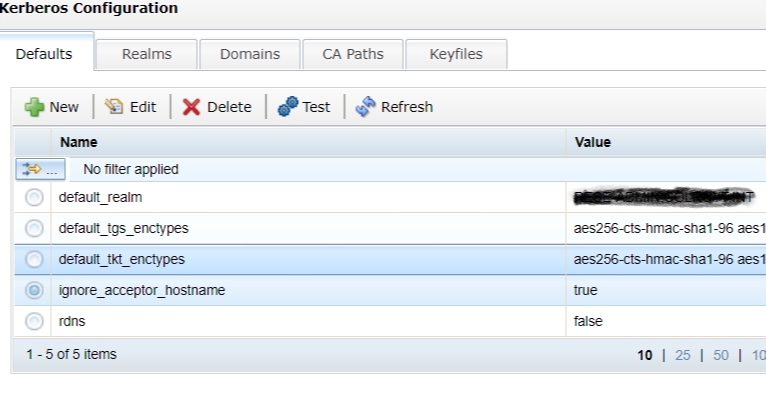
Task: Click the rdns name cell
Action: point(308,321)
